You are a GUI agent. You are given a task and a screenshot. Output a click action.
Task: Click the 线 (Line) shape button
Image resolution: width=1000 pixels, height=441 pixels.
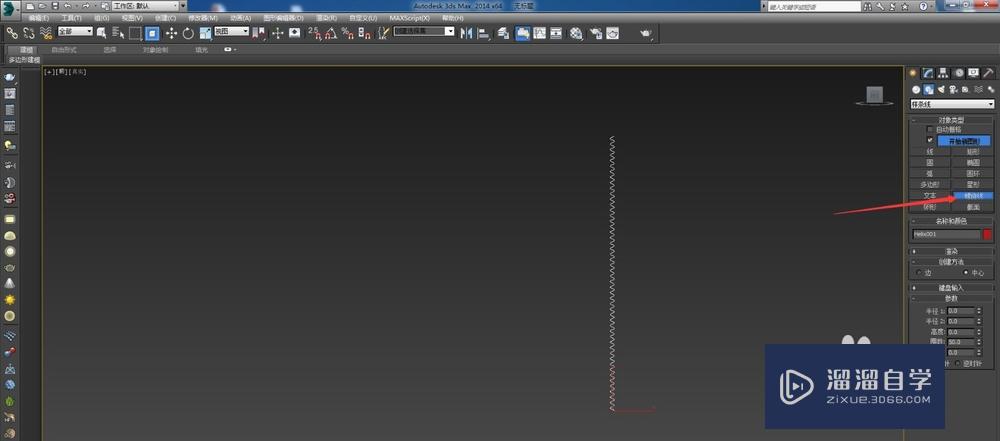tap(930, 152)
